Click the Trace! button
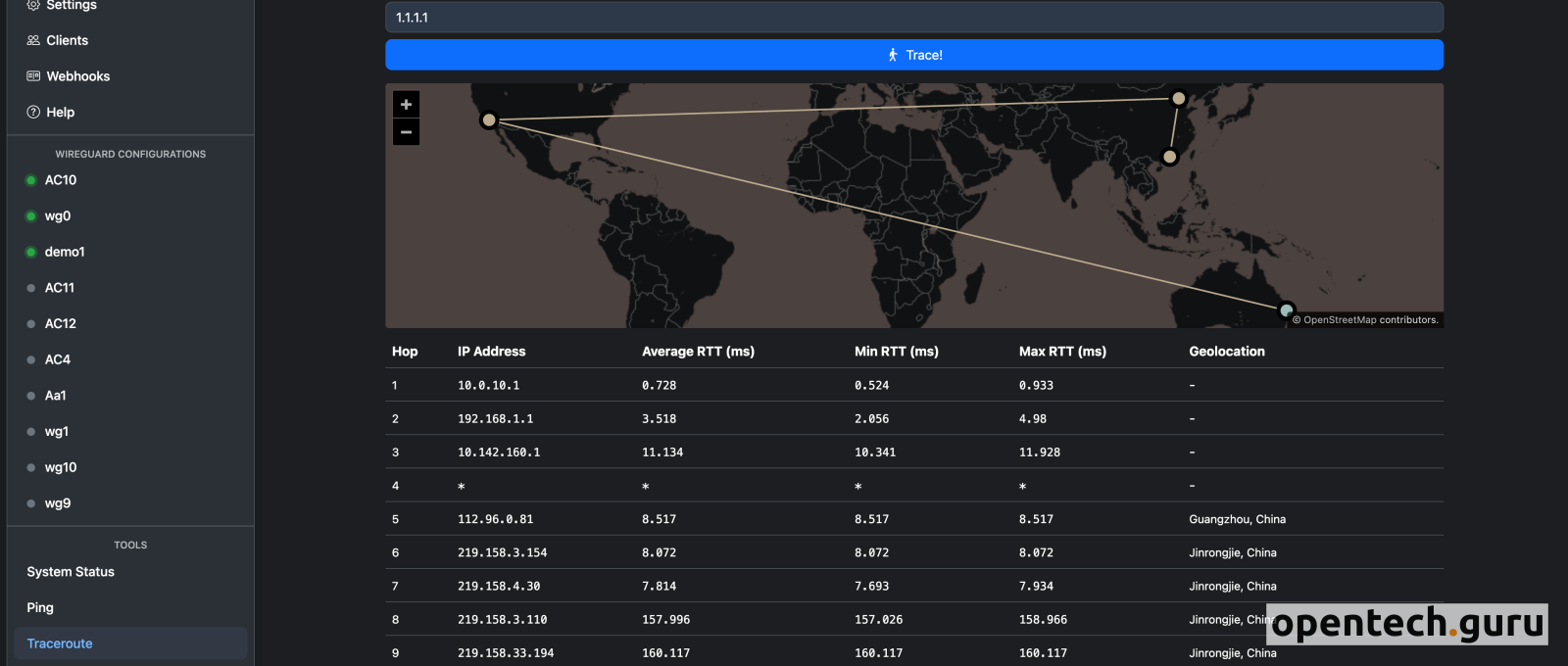 (x=914, y=55)
